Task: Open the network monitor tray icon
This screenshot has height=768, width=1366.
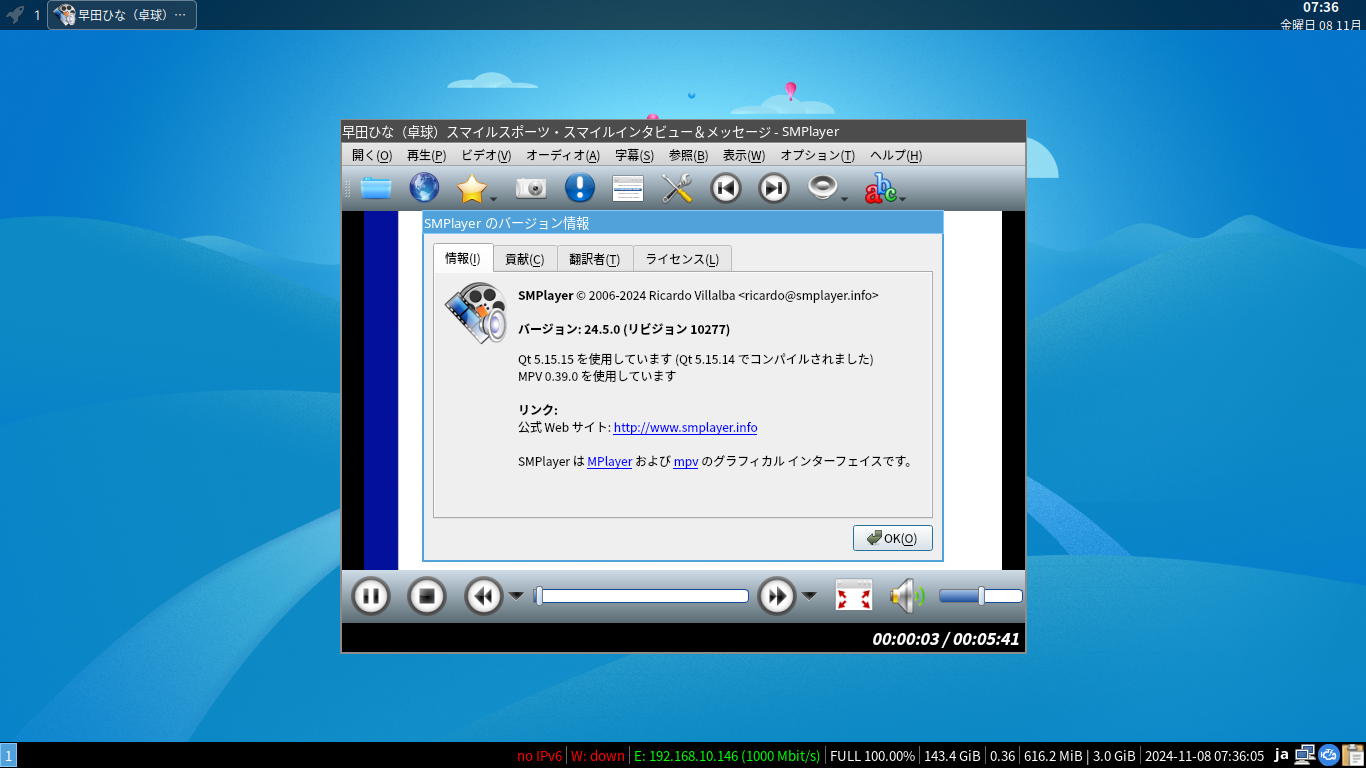Action: coord(1304,755)
